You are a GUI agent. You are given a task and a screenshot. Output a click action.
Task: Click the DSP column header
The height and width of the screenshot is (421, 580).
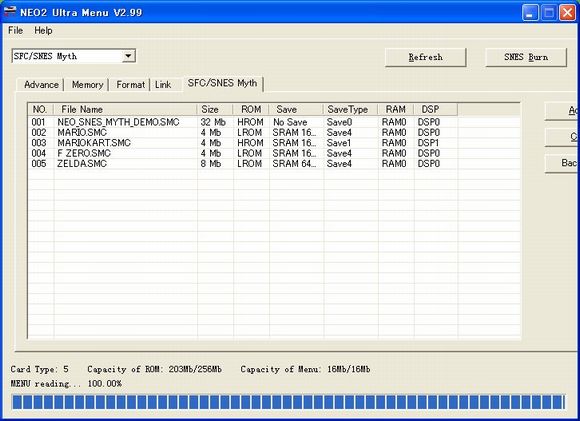coord(435,110)
